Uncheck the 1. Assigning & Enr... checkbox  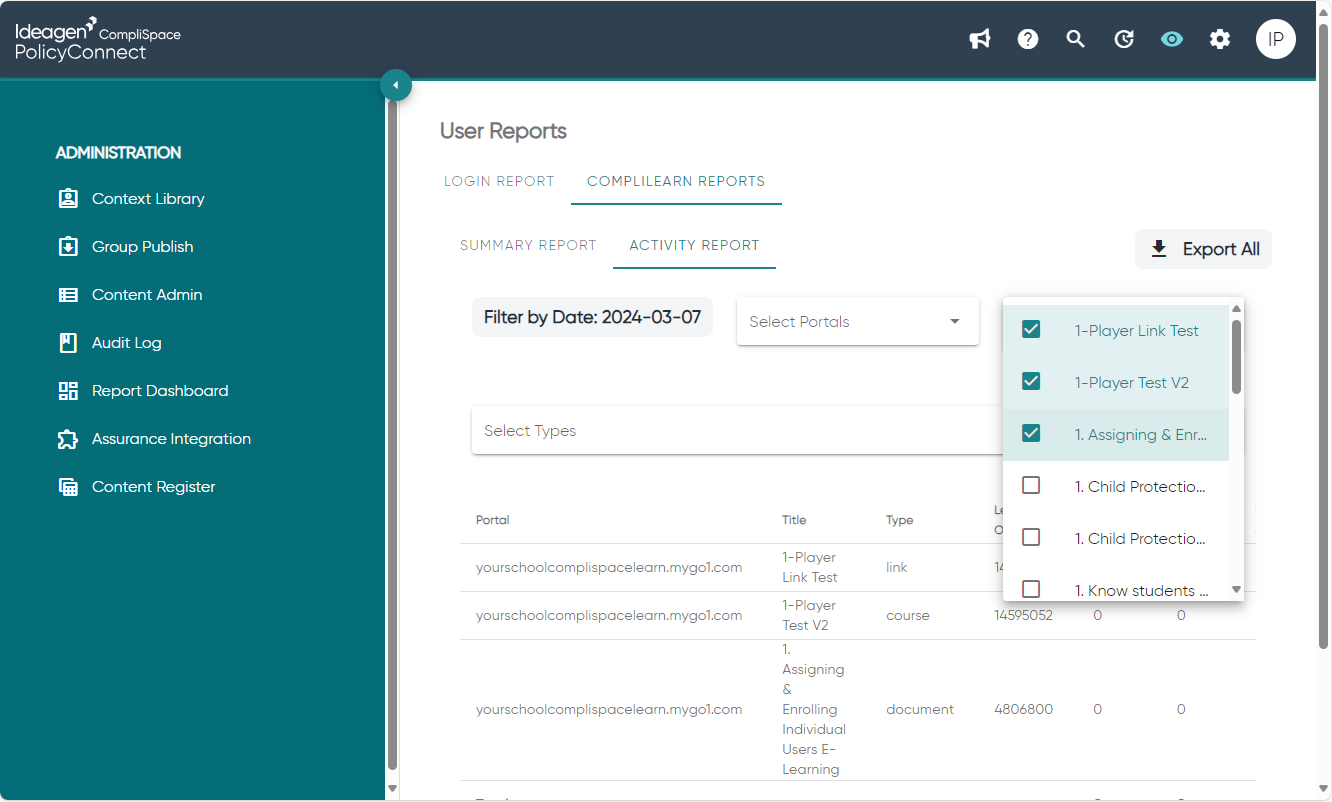[1031, 433]
